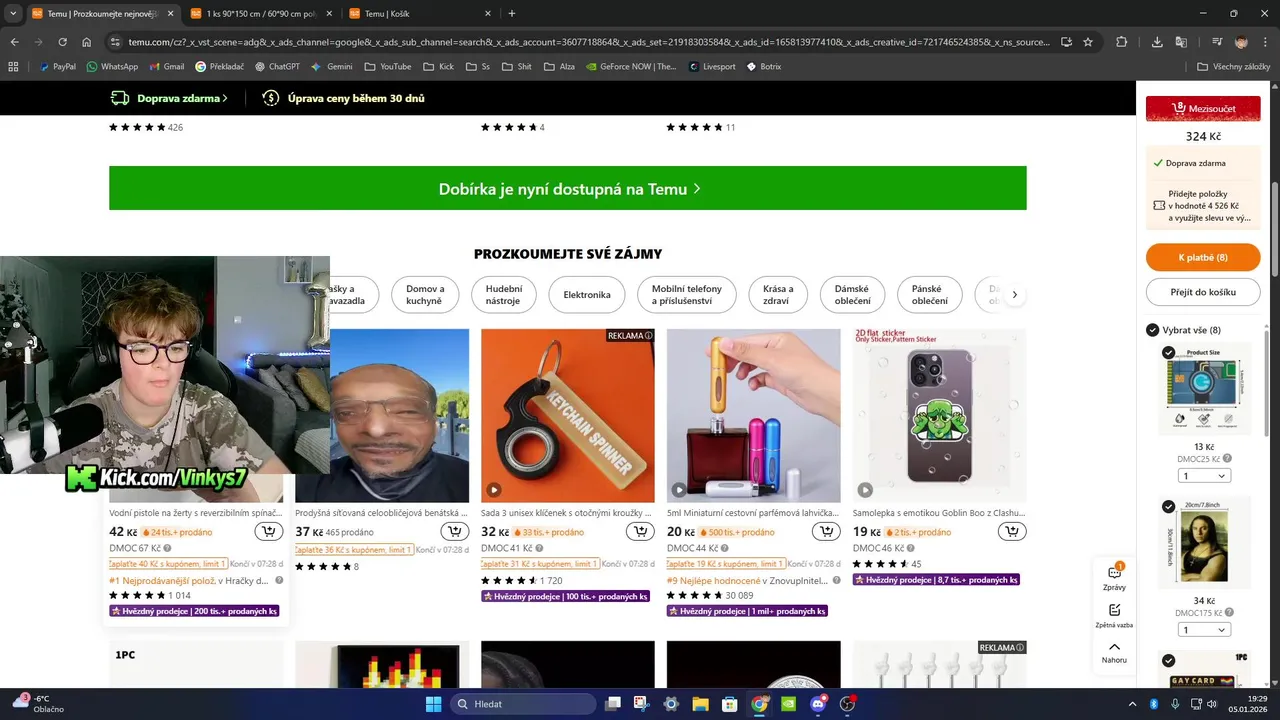Deselect the Gay Card cart item
The image size is (1280, 720).
(1169, 661)
